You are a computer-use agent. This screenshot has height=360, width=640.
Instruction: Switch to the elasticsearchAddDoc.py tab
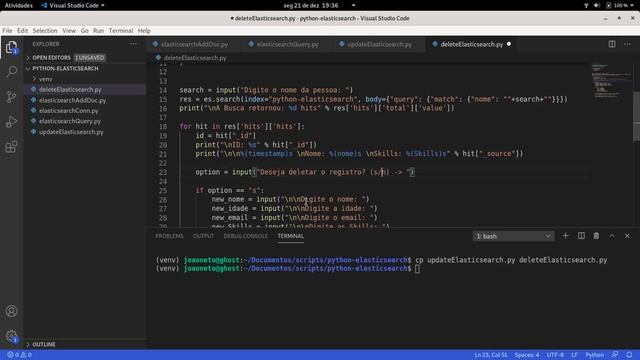(x=194, y=44)
